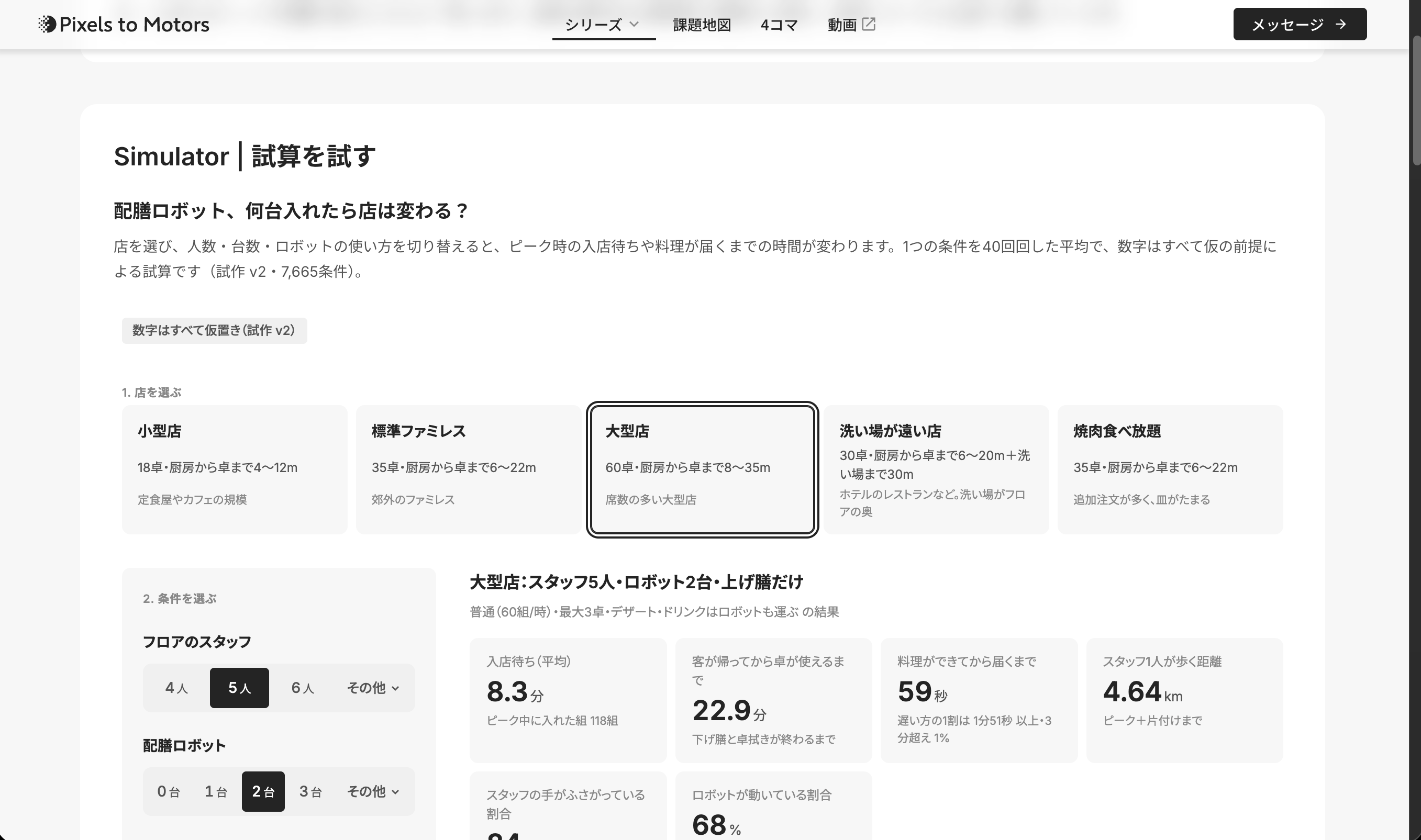
Task: Open その他 dropdown under 配膳ロボット
Action: (x=373, y=791)
